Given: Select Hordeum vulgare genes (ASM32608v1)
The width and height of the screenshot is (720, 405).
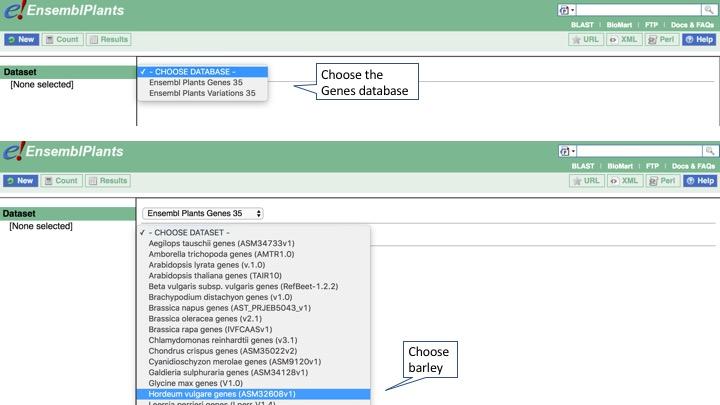Looking at the screenshot, I should pyautogui.click(x=253, y=394).
